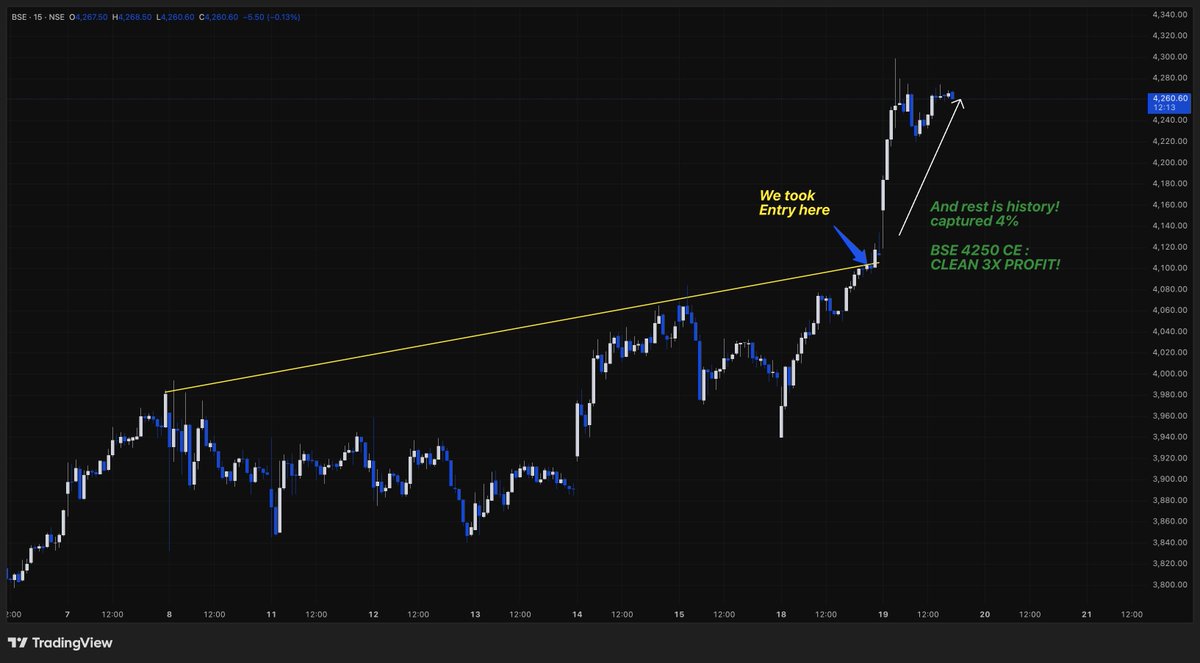The width and height of the screenshot is (1200, 663).
Task: Click the 4,160.00 price axis label
Action: (1168, 204)
